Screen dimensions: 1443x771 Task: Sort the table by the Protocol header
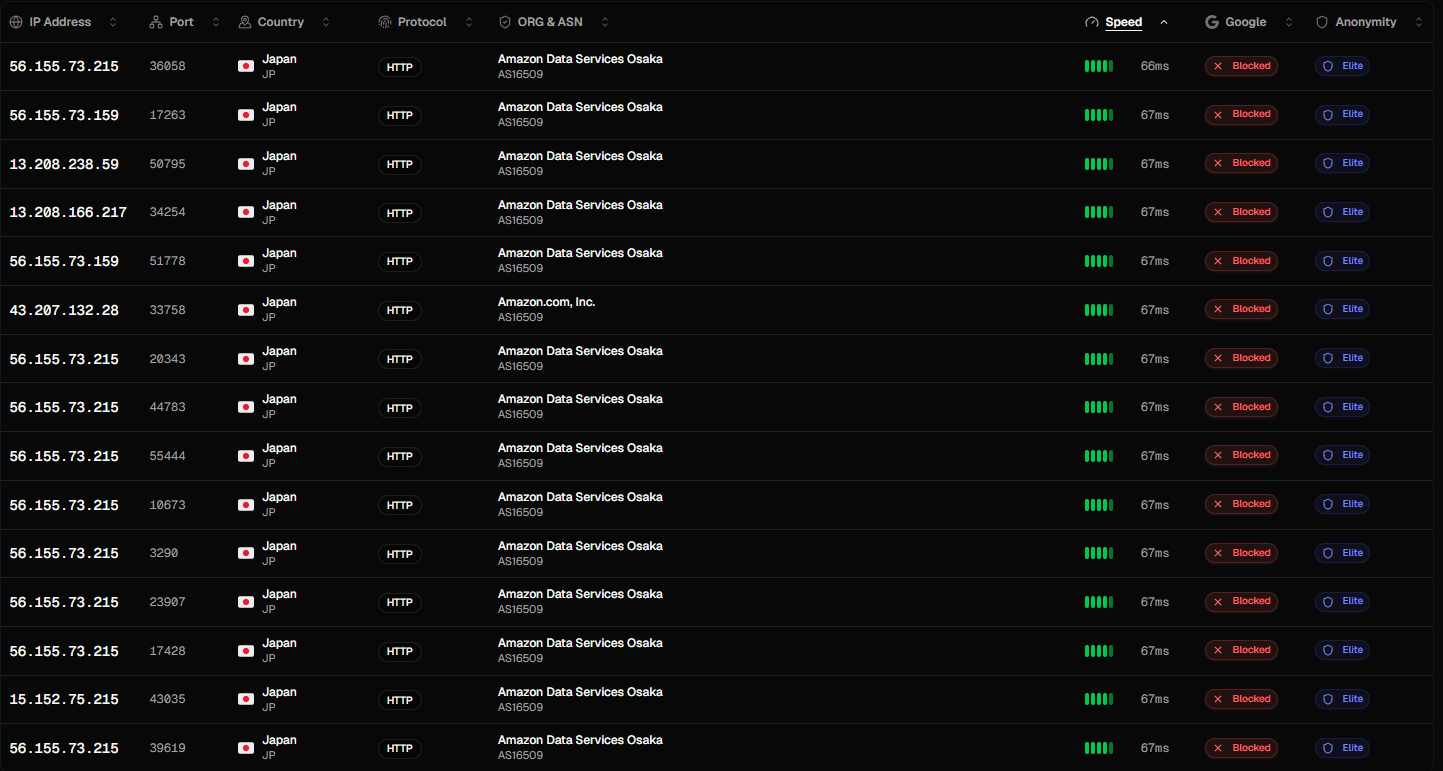point(422,22)
